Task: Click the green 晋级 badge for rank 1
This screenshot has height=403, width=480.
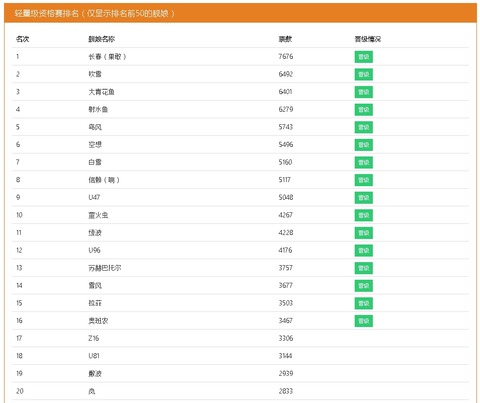Action: coord(363,57)
